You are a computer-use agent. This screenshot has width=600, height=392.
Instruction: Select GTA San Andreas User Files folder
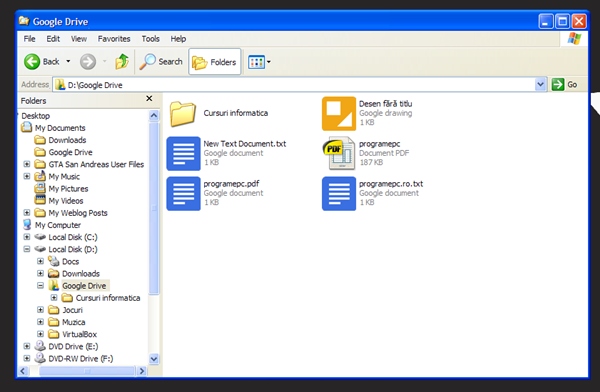(x=96, y=165)
